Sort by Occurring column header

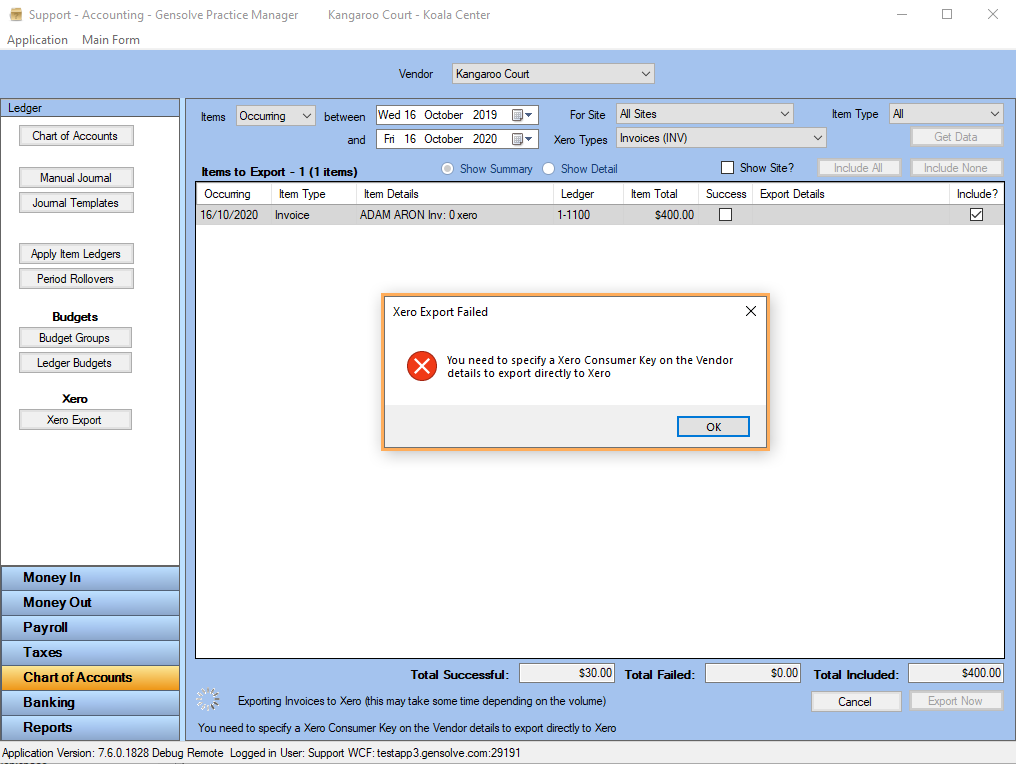233,194
